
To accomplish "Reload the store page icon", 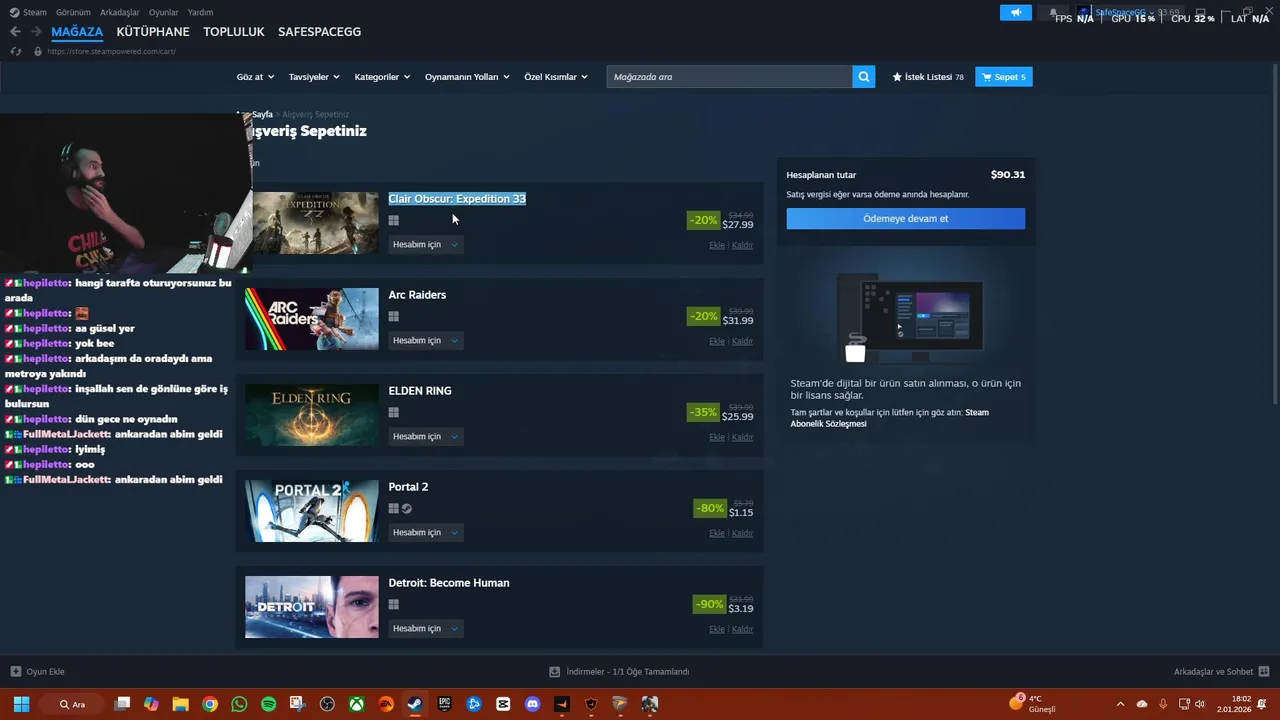I will 15,51.
